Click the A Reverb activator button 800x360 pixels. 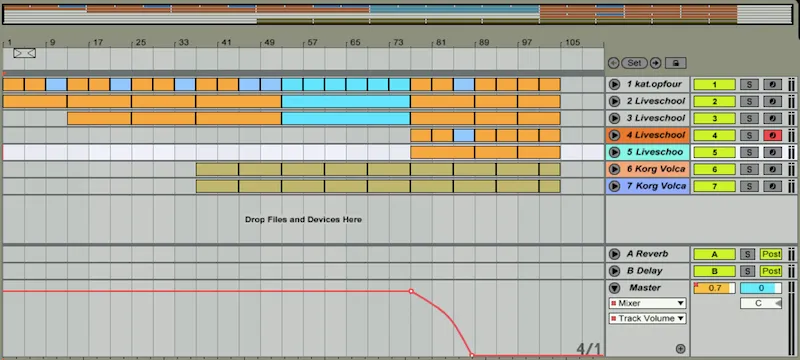(714, 254)
